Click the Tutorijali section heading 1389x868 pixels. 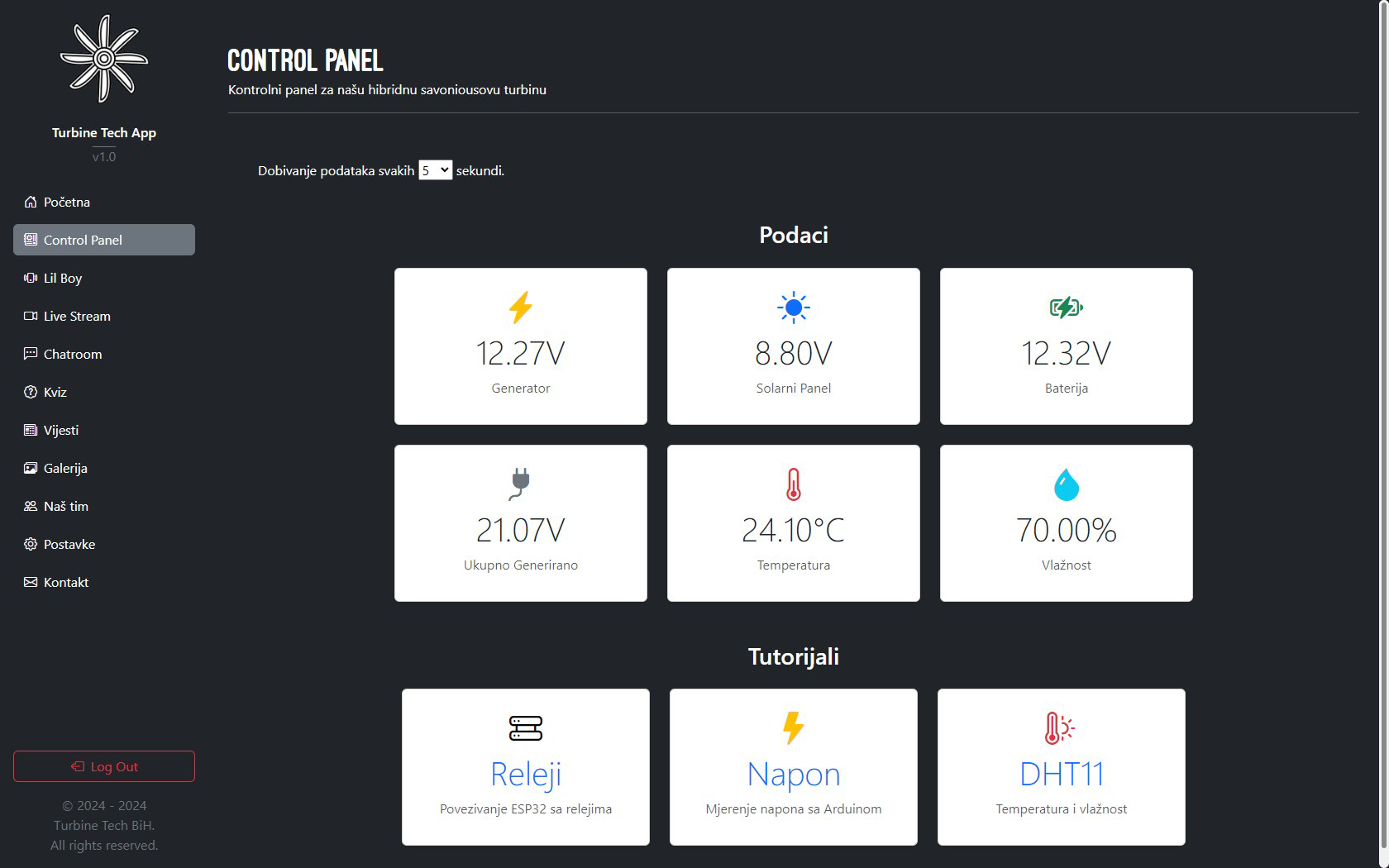pyautogui.click(x=794, y=656)
